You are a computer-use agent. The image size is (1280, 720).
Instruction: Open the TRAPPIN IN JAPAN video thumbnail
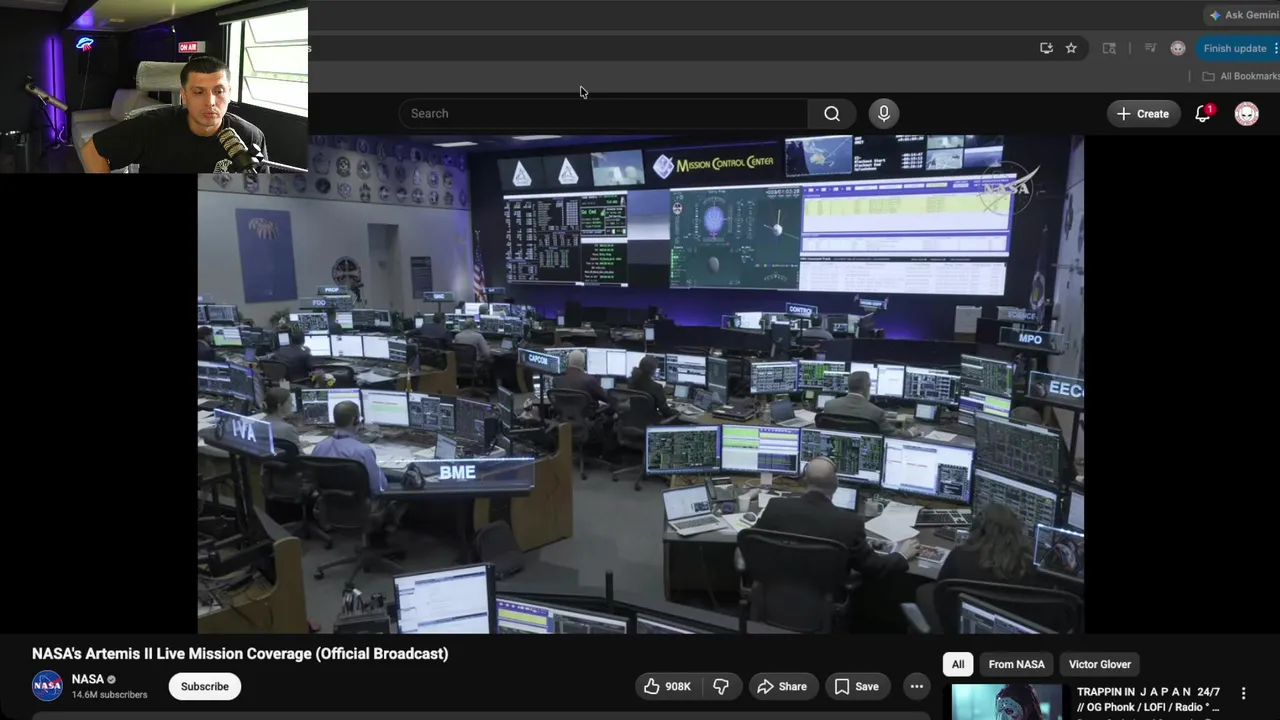[1007, 702]
